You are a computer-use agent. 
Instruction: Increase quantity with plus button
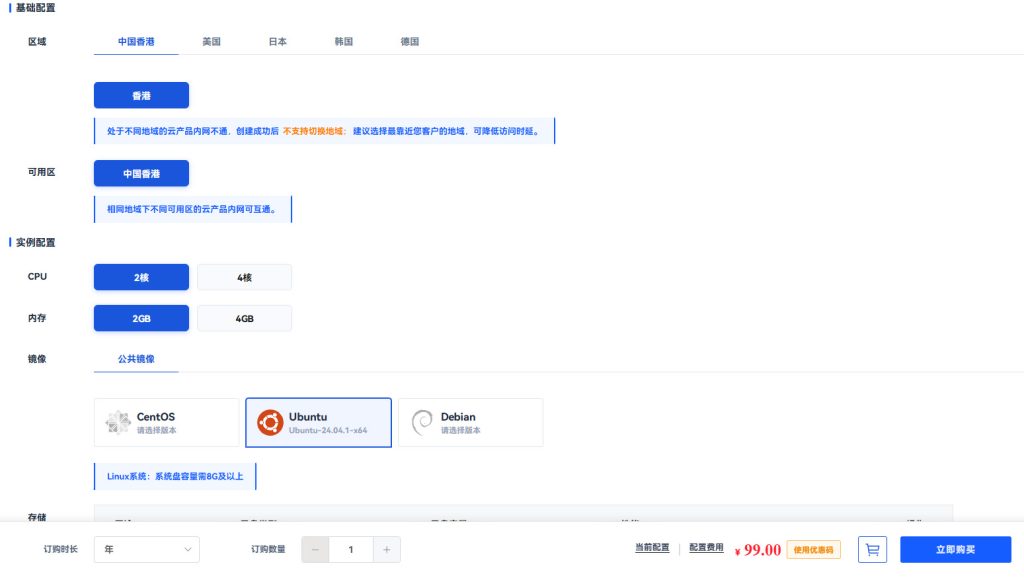387,549
